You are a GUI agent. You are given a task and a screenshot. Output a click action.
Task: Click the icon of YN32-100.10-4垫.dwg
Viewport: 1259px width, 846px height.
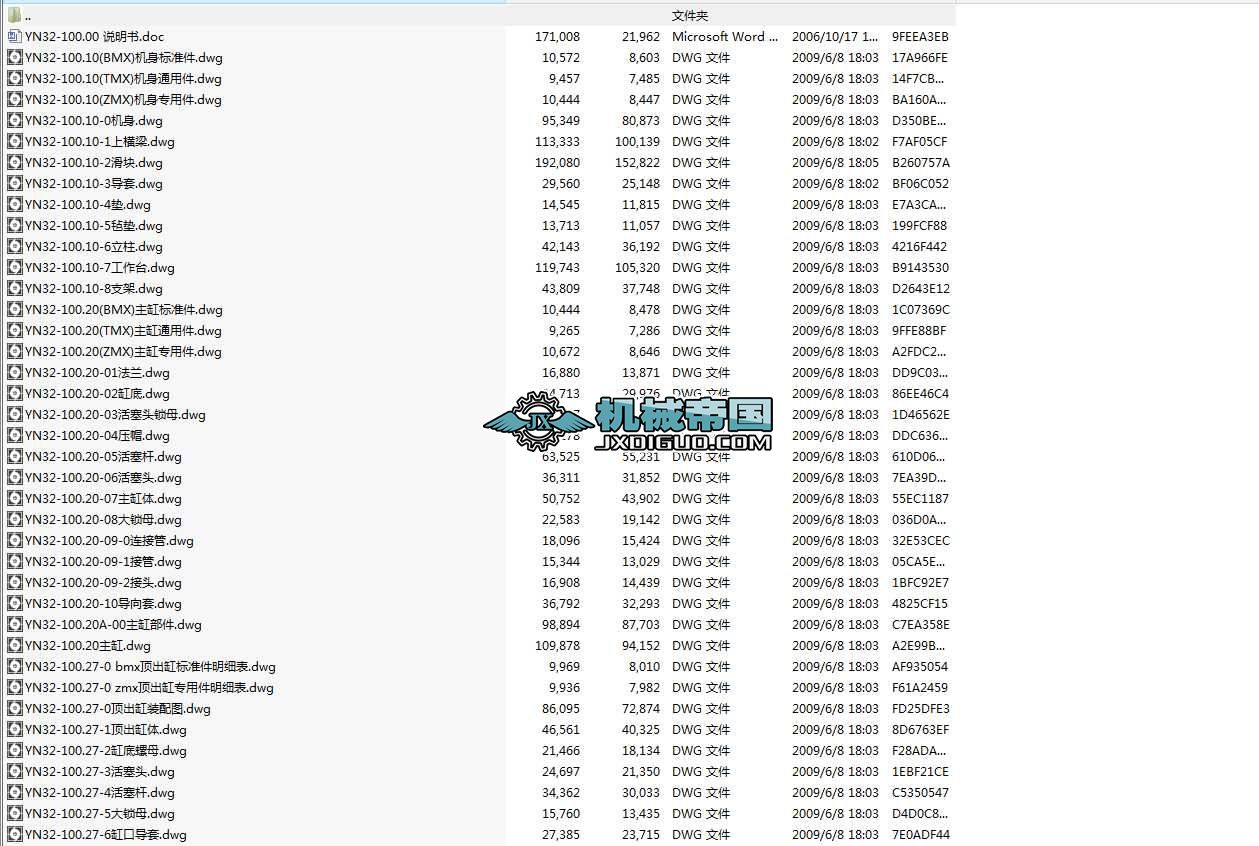[x=14, y=204]
